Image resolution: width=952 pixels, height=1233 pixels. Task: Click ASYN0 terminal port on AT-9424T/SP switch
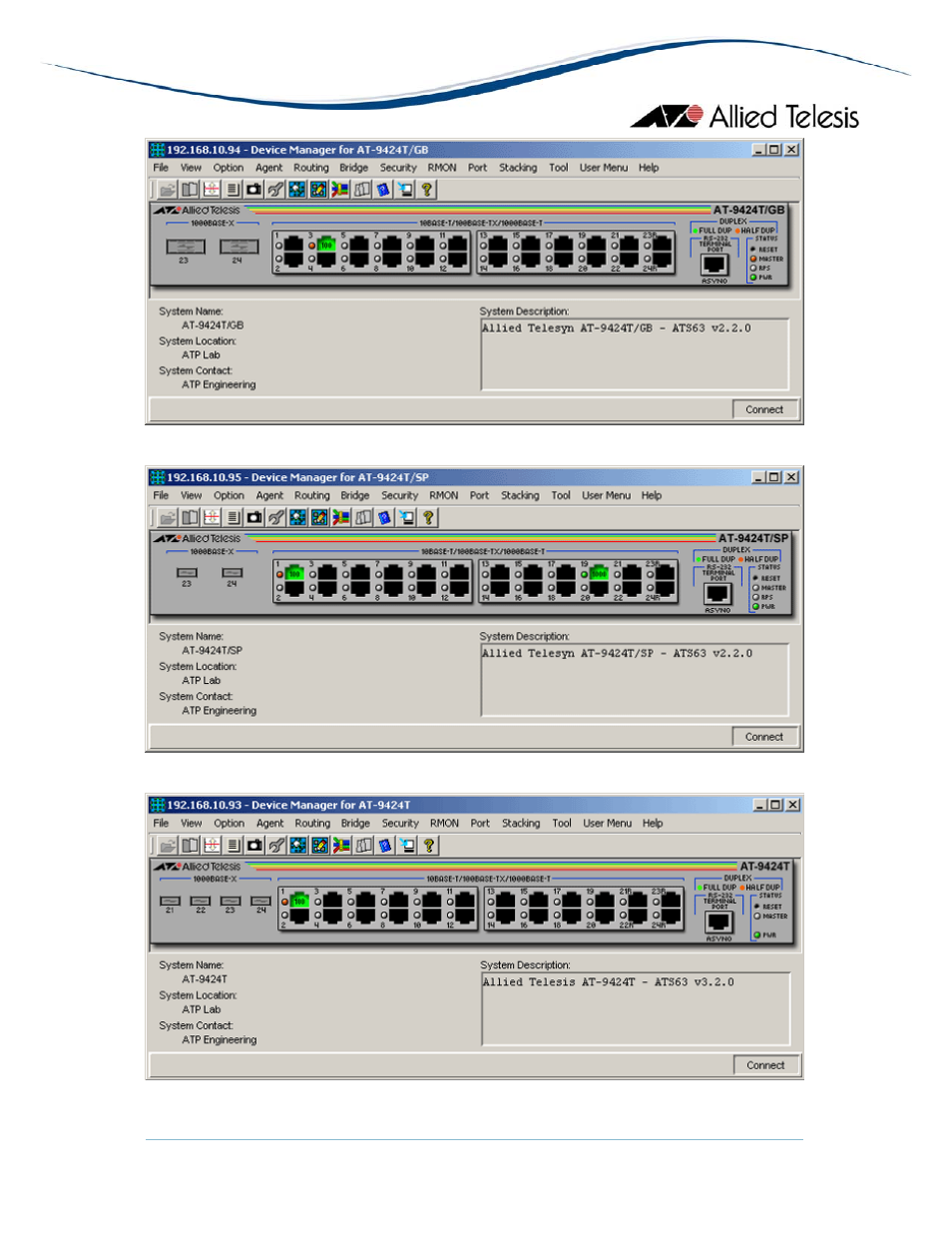click(717, 594)
